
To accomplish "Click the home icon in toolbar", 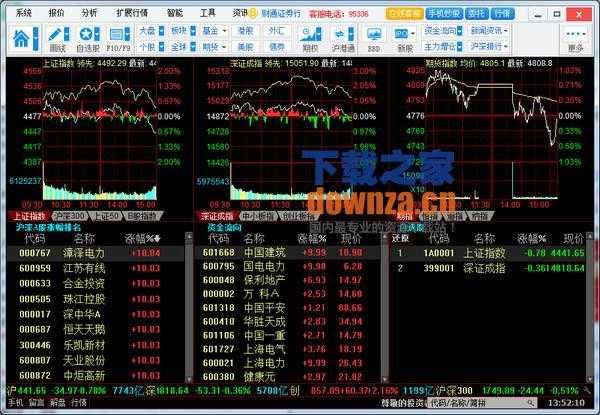I will (22, 38).
